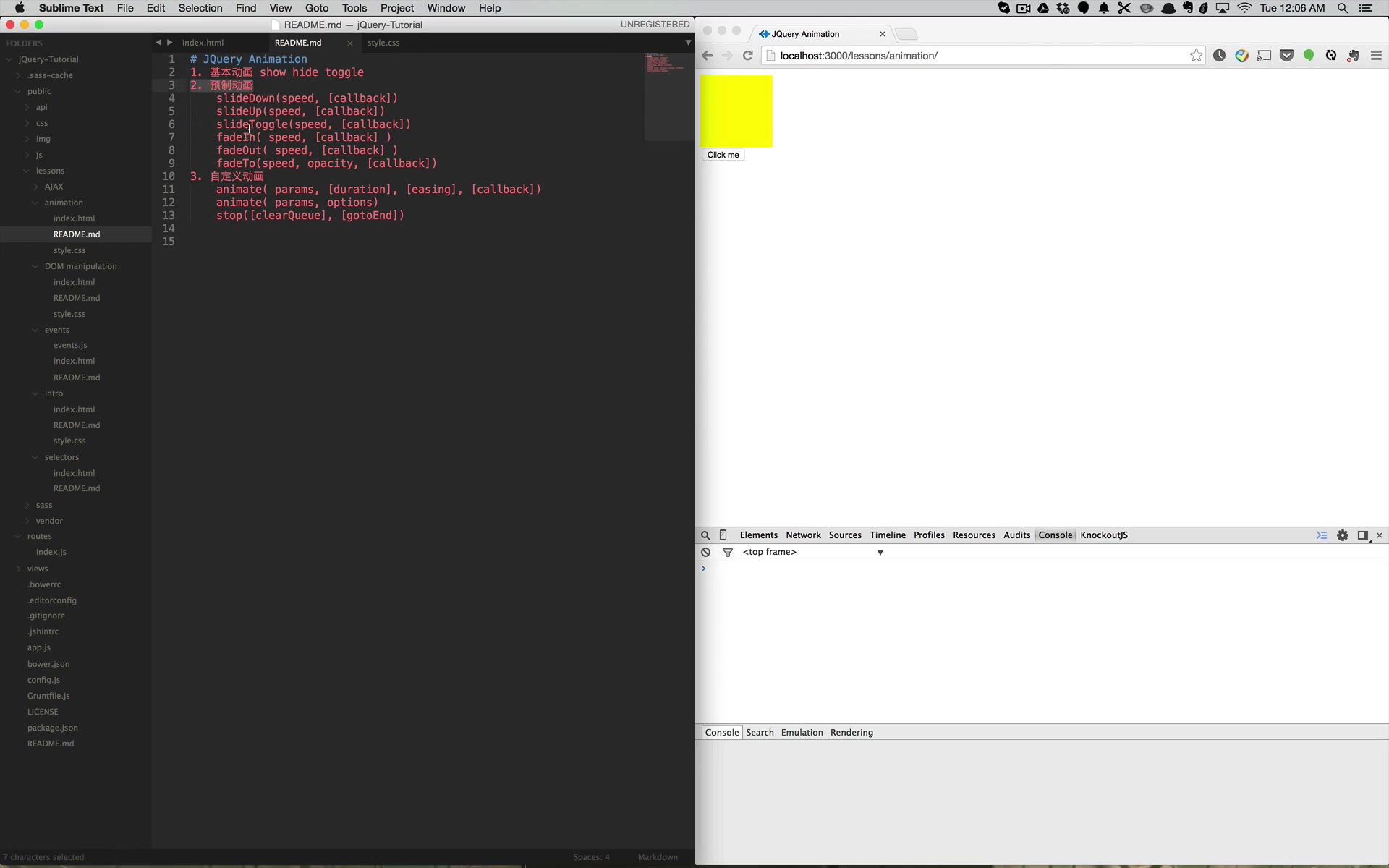Click the style.css tab in editor
The width and height of the screenshot is (1389, 868).
384,42
